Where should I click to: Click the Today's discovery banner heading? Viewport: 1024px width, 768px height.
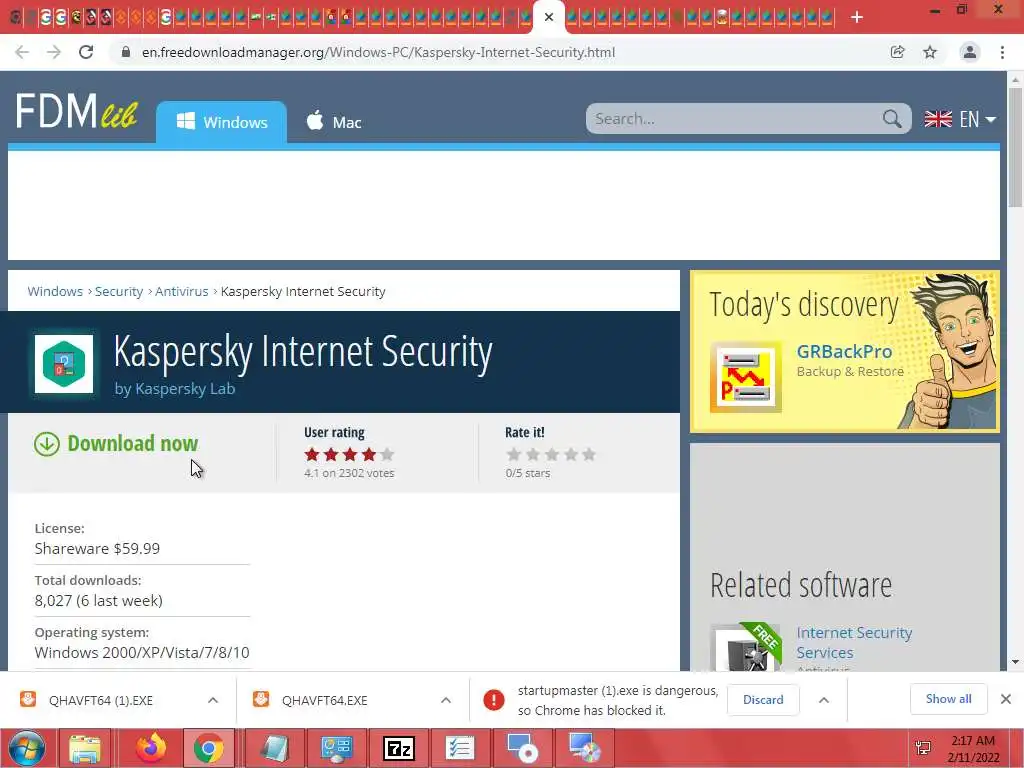click(804, 304)
